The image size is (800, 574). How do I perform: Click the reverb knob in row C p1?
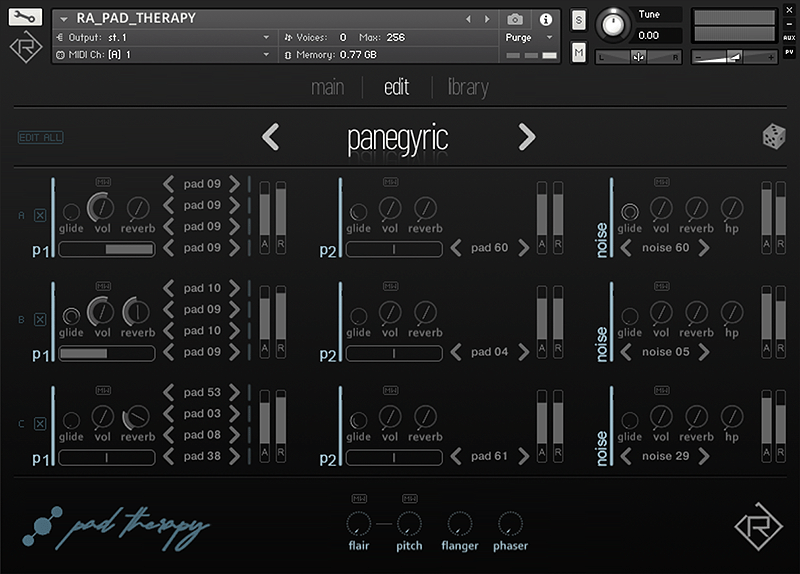point(137,417)
